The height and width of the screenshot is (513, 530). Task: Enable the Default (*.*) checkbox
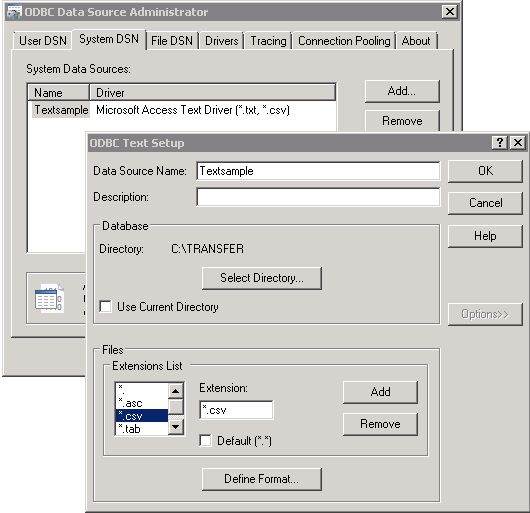click(x=205, y=441)
